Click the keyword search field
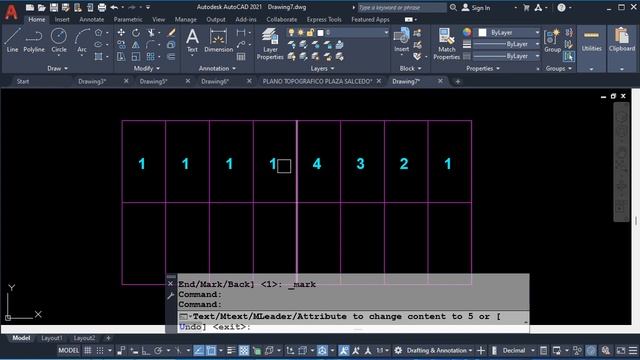Viewport: 640px width, 360px height. (402, 7)
